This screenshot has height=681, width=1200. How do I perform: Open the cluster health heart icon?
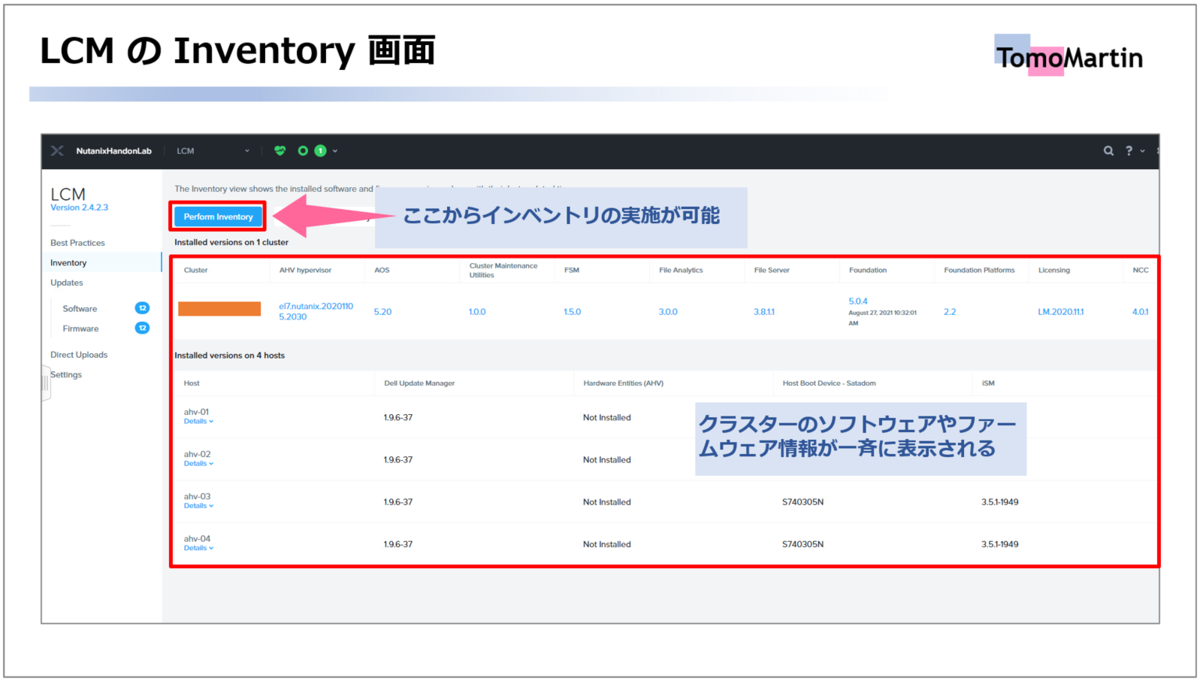(x=280, y=151)
